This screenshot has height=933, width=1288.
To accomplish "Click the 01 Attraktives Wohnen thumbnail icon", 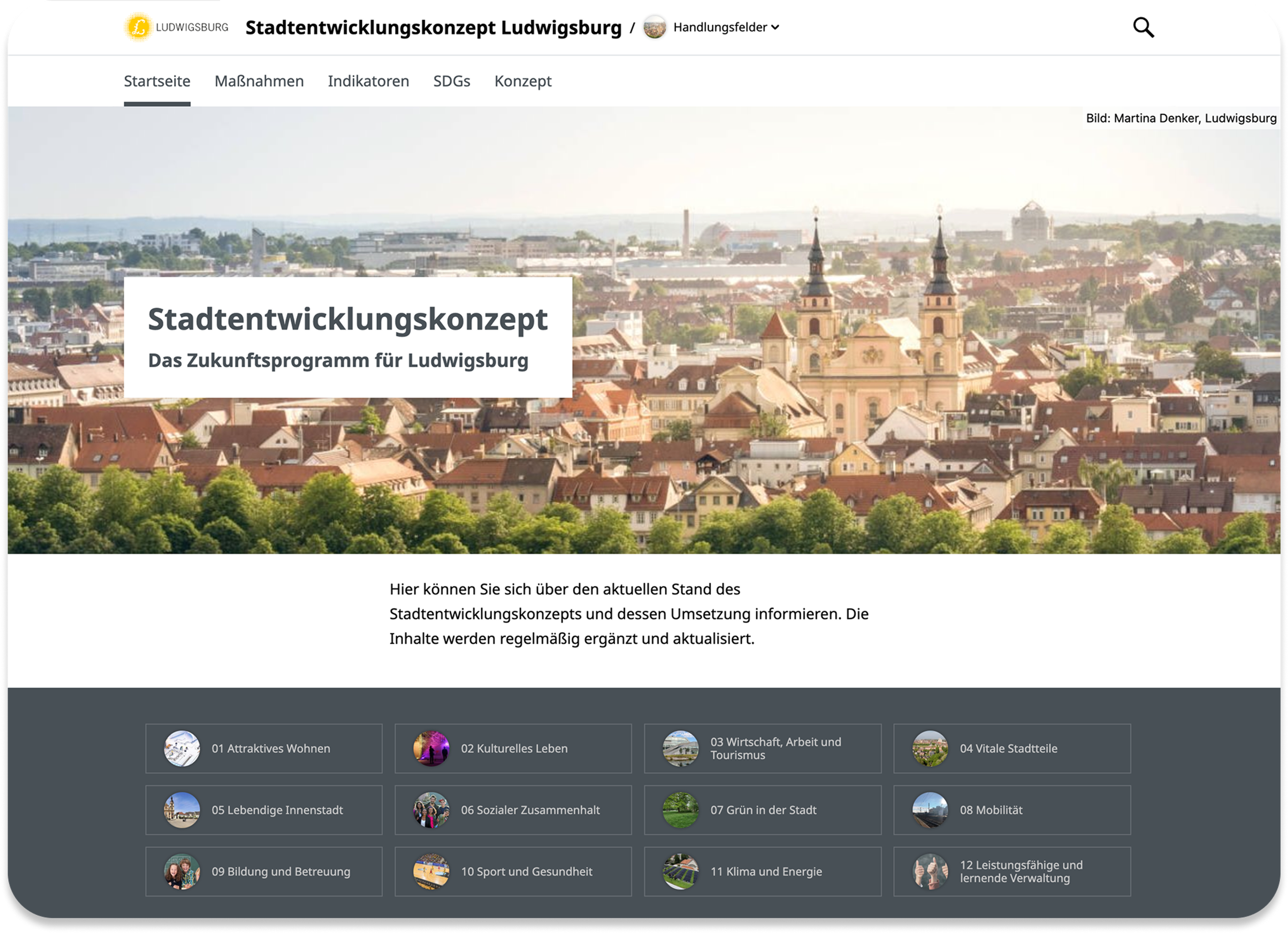I will tap(182, 749).
